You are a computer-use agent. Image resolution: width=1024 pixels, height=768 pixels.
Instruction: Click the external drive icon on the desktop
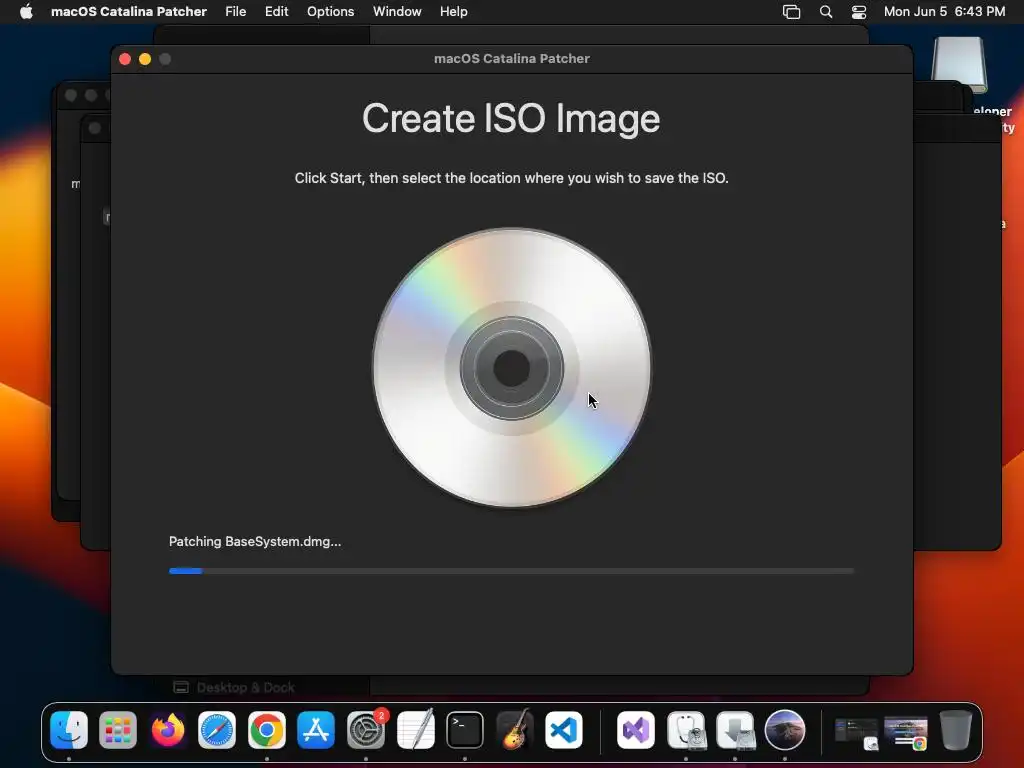959,64
